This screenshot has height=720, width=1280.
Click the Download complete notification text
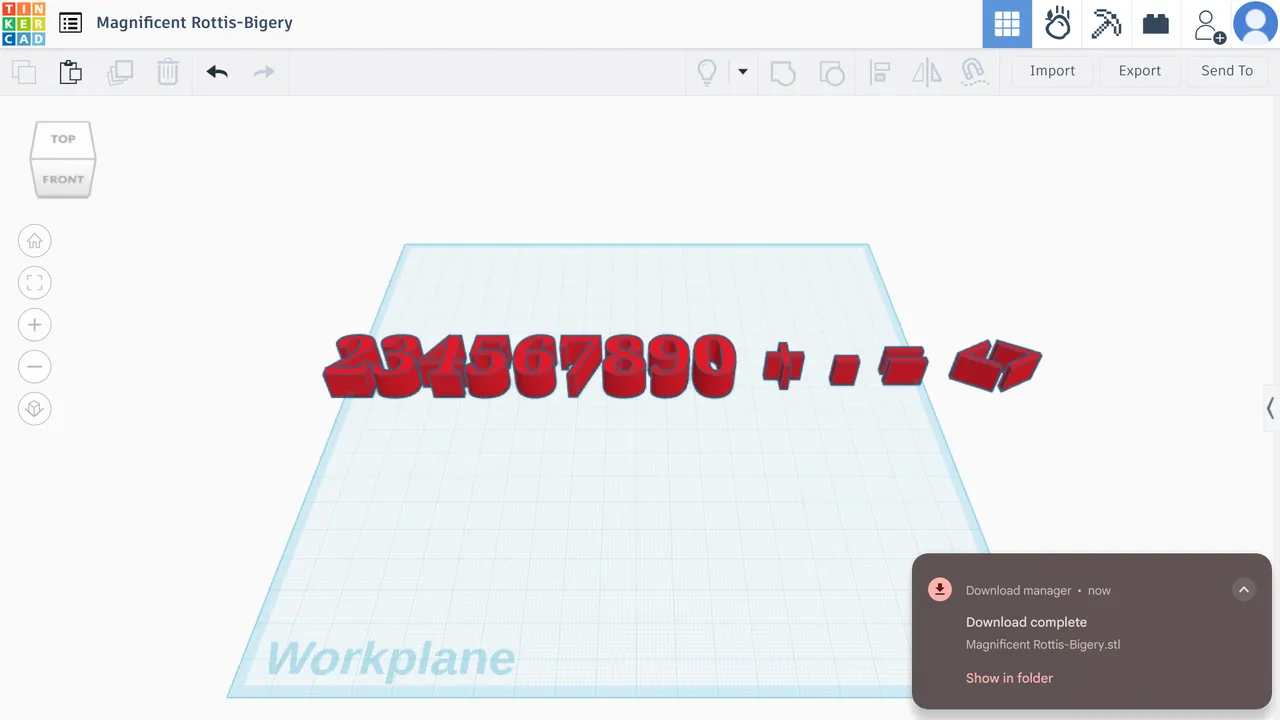coord(1026,622)
